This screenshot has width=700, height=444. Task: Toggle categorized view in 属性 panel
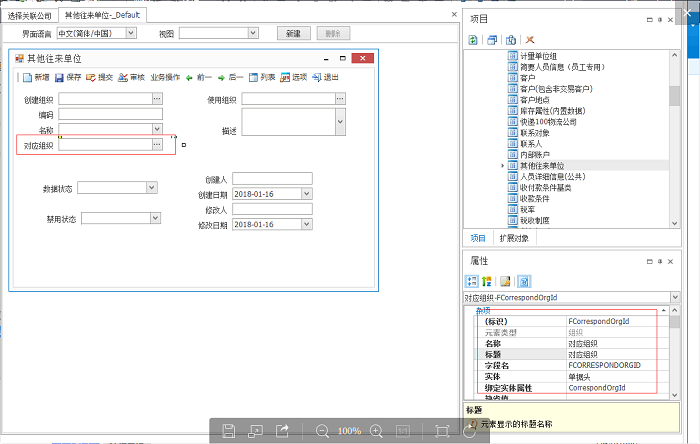[472, 281]
